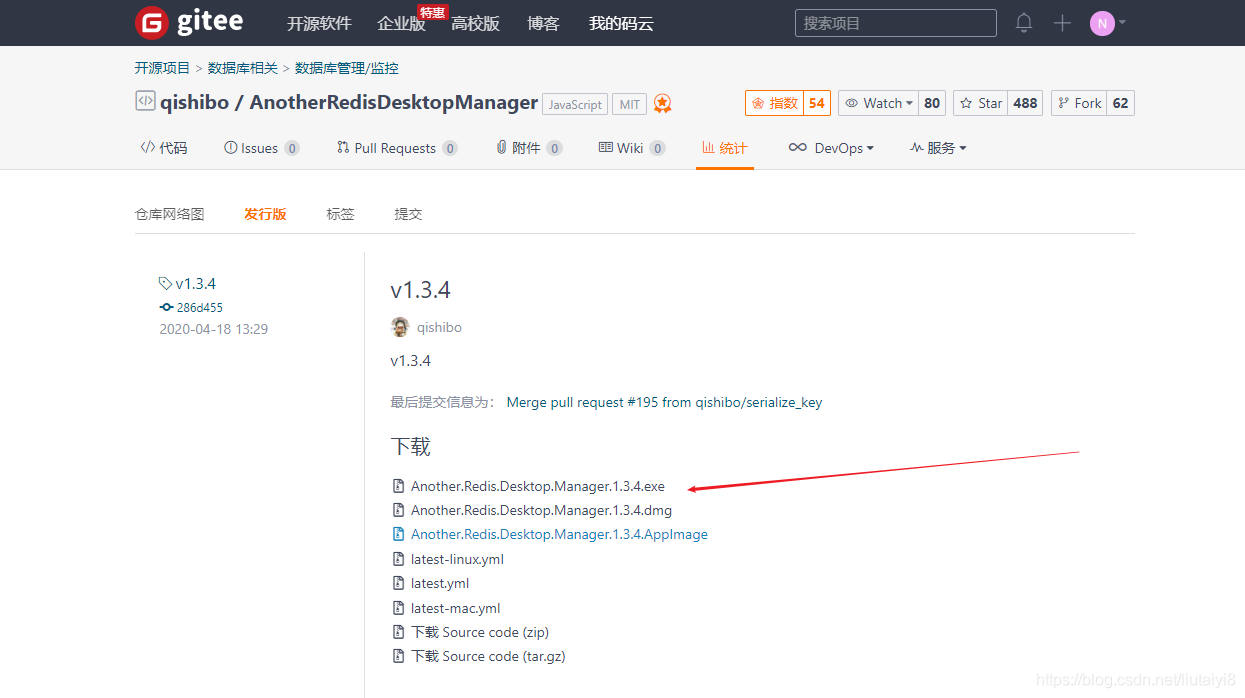
Task: Click the Fork count 62
Action: coord(1120,103)
